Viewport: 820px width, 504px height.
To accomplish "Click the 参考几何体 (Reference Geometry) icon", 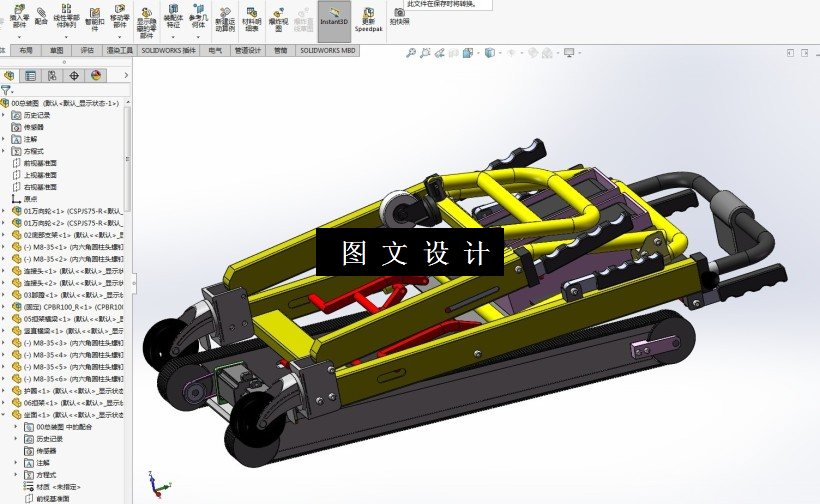I will pos(198,8).
